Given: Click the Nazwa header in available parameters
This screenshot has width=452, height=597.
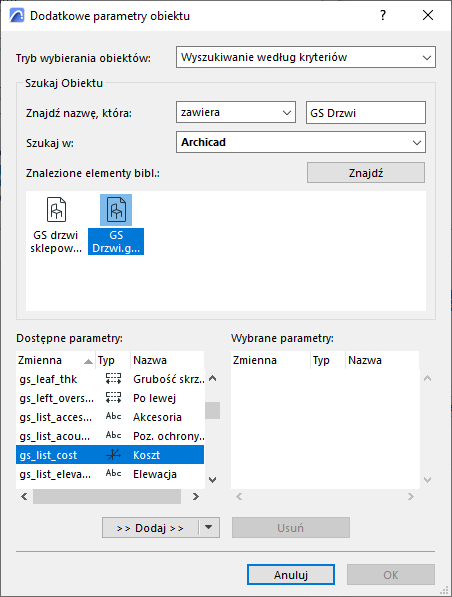Looking at the screenshot, I should pos(168,360).
